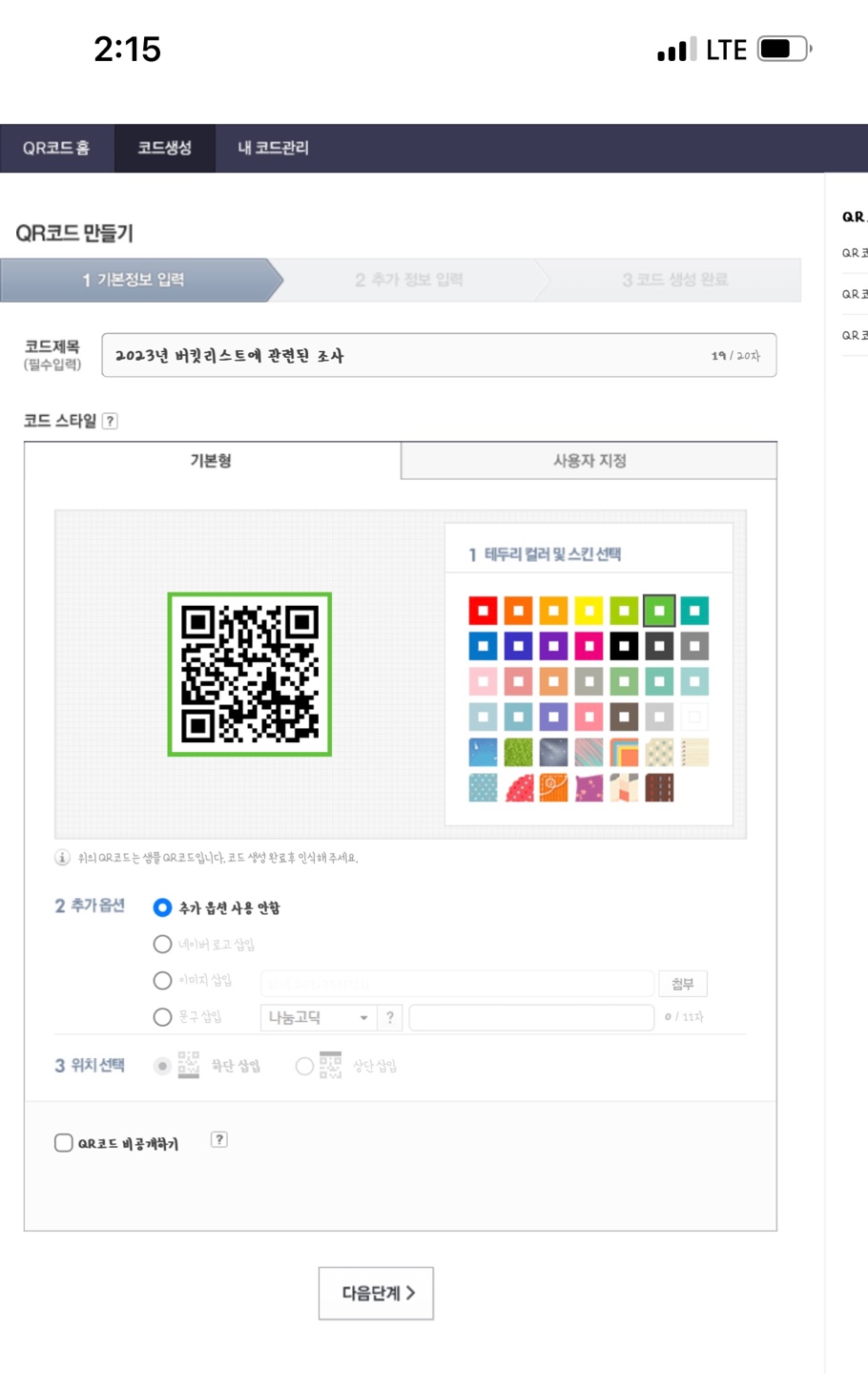The width and height of the screenshot is (868, 1374).
Task: Click the sample QR code preview
Action: (250, 674)
